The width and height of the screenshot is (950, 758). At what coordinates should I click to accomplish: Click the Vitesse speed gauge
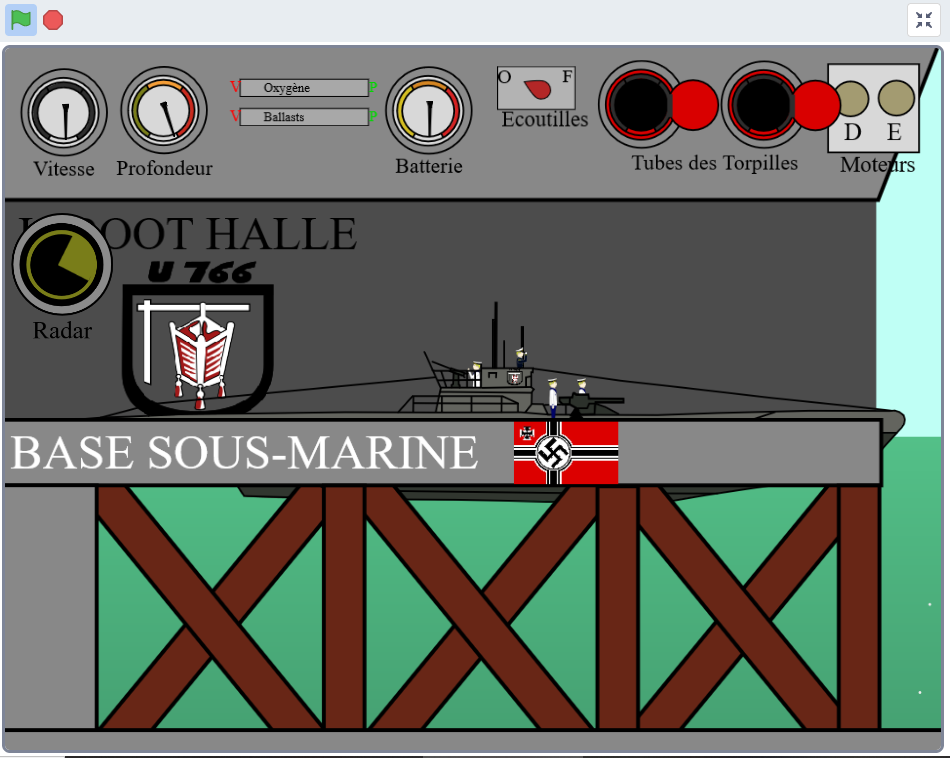[x=64, y=112]
